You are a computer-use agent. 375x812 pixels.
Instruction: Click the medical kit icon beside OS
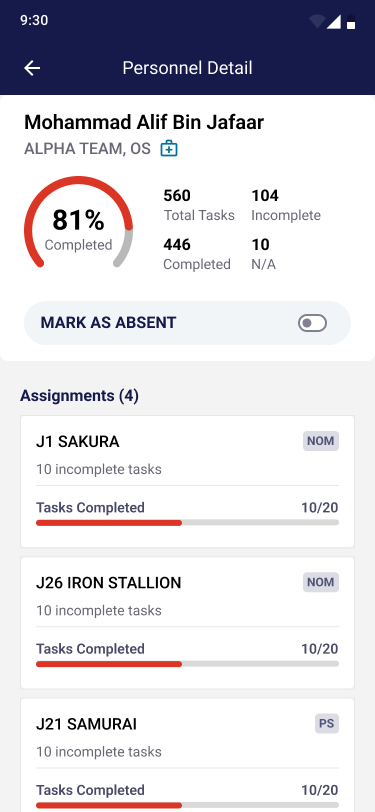point(169,149)
